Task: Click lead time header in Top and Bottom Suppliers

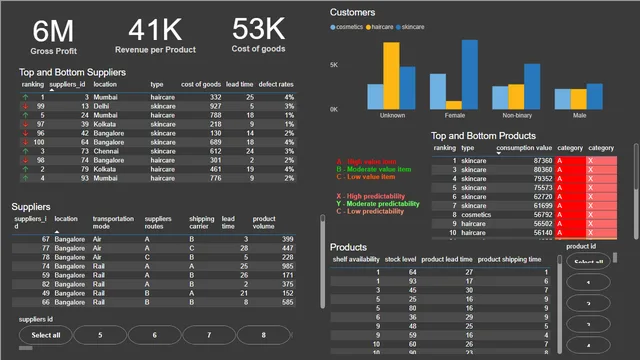Action: 240,84
